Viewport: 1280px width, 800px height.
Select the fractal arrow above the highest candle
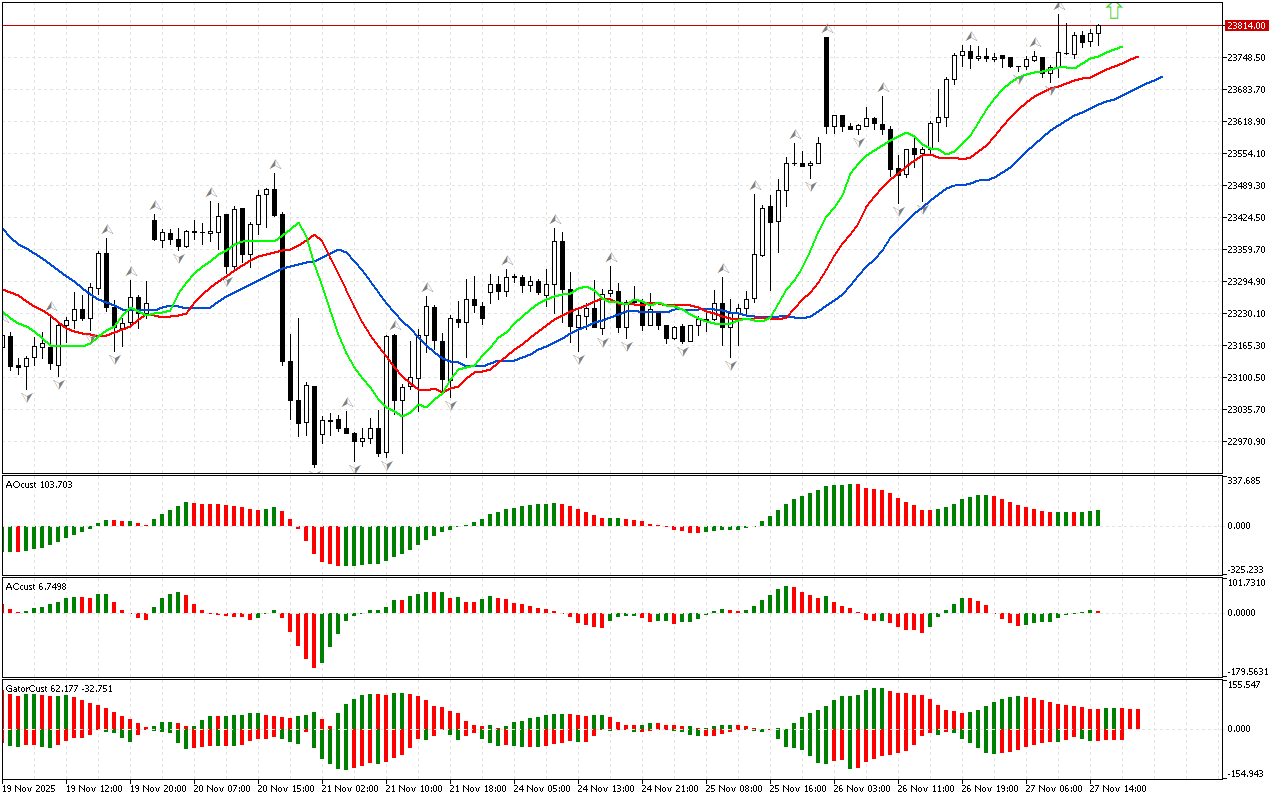(x=1059, y=7)
